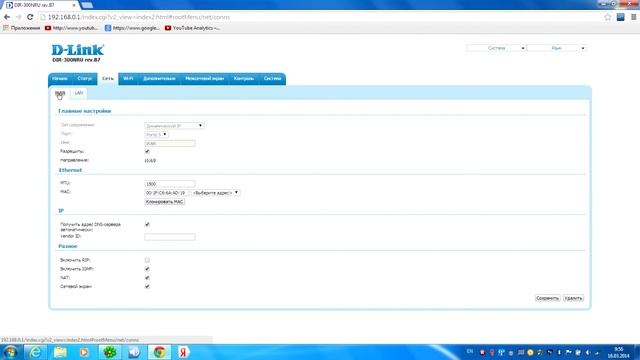Click the browser Back arrow

point(7,17)
